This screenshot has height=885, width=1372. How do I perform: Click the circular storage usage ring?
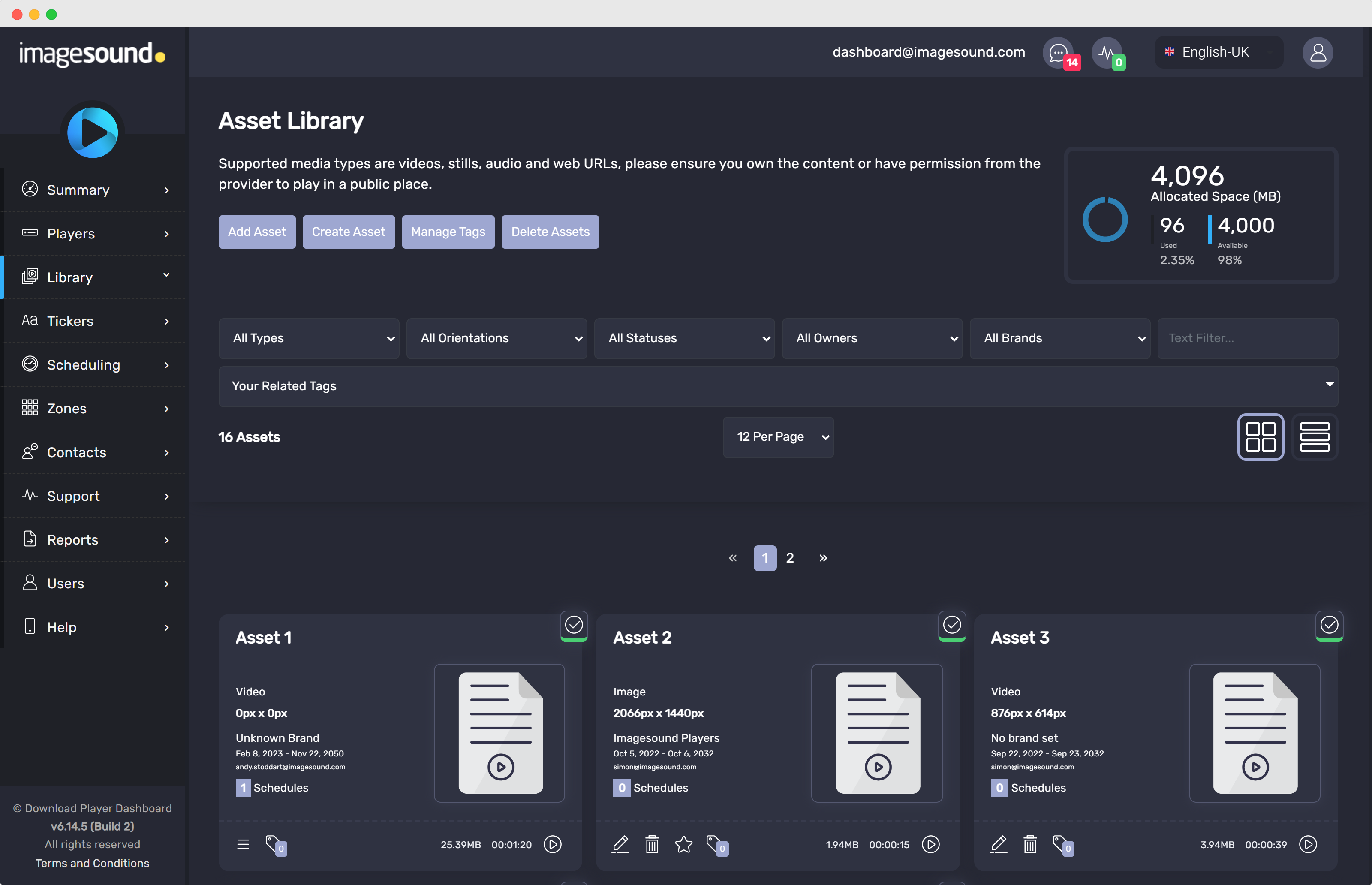tap(1105, 220)
